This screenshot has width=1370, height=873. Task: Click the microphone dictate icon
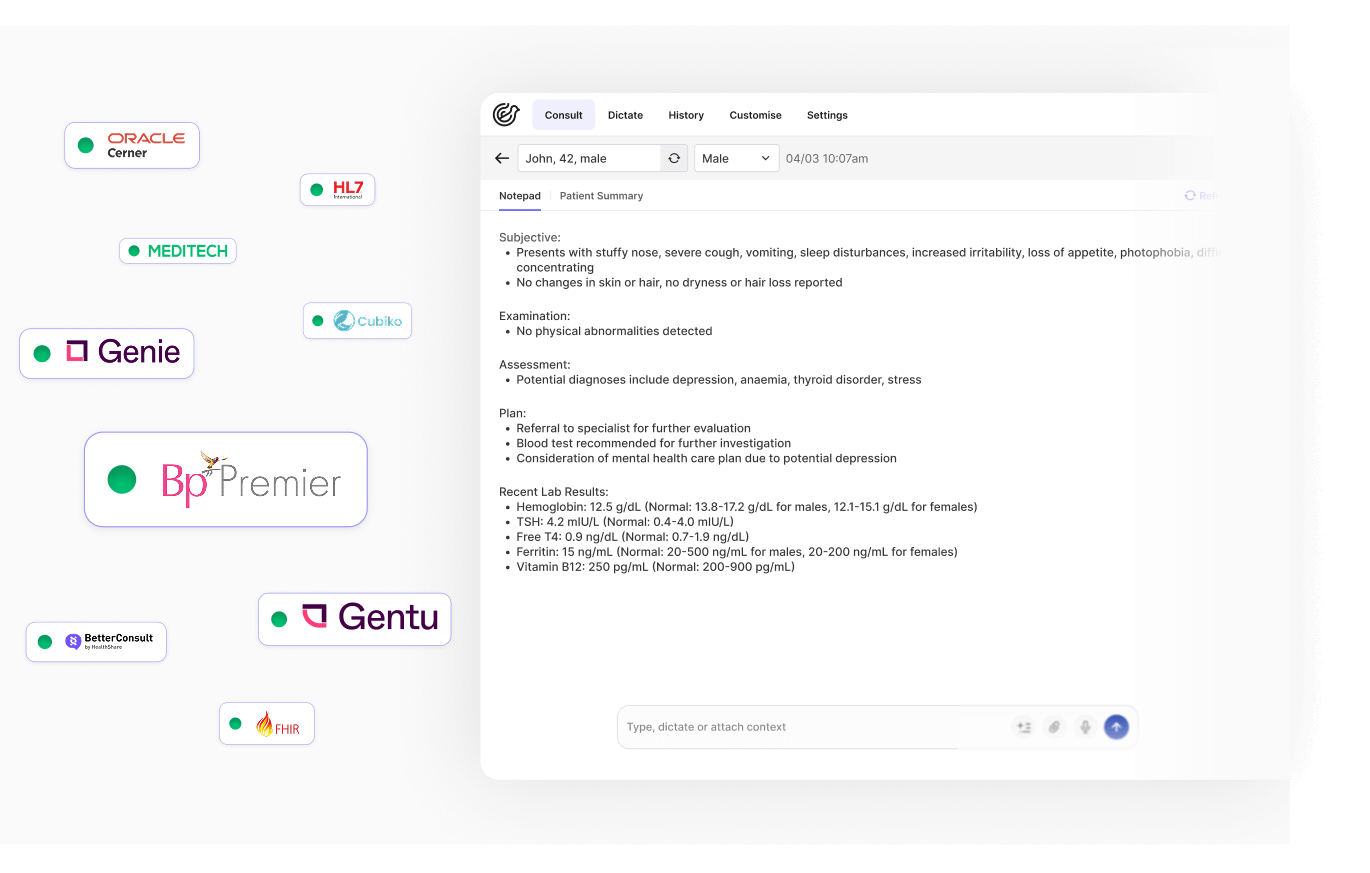pos(1085,727)
